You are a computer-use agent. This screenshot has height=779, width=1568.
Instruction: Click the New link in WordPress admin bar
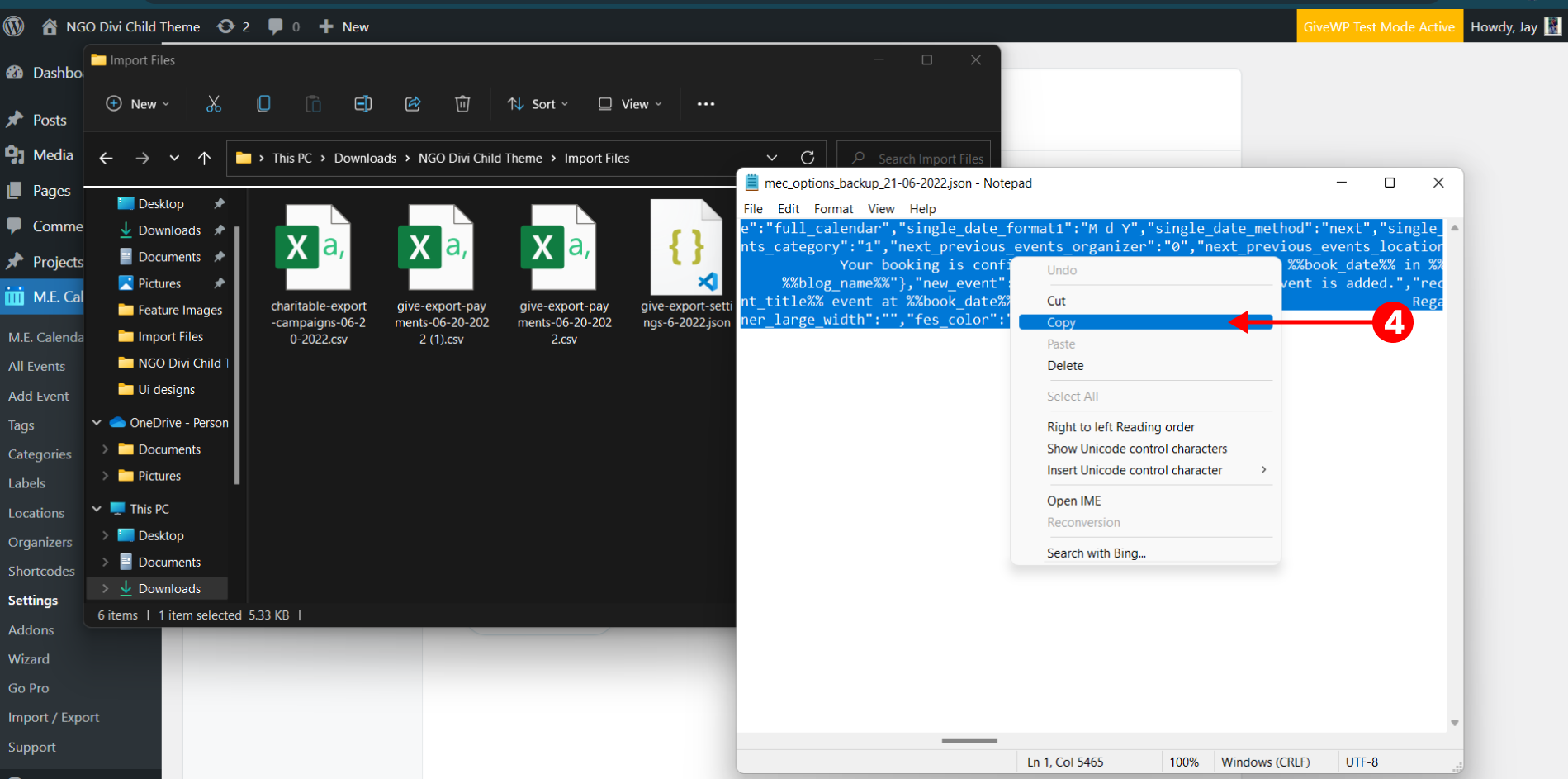(x=343, y=26)
